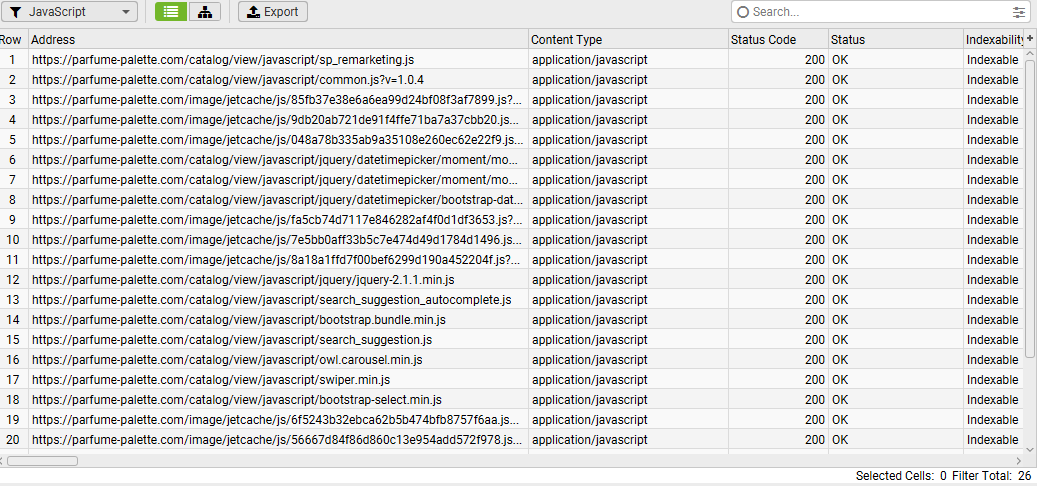Open the JavaScript filter dropdown
Image resolution: width=1037 pixels, height=486 pixels.
point(69,12)
